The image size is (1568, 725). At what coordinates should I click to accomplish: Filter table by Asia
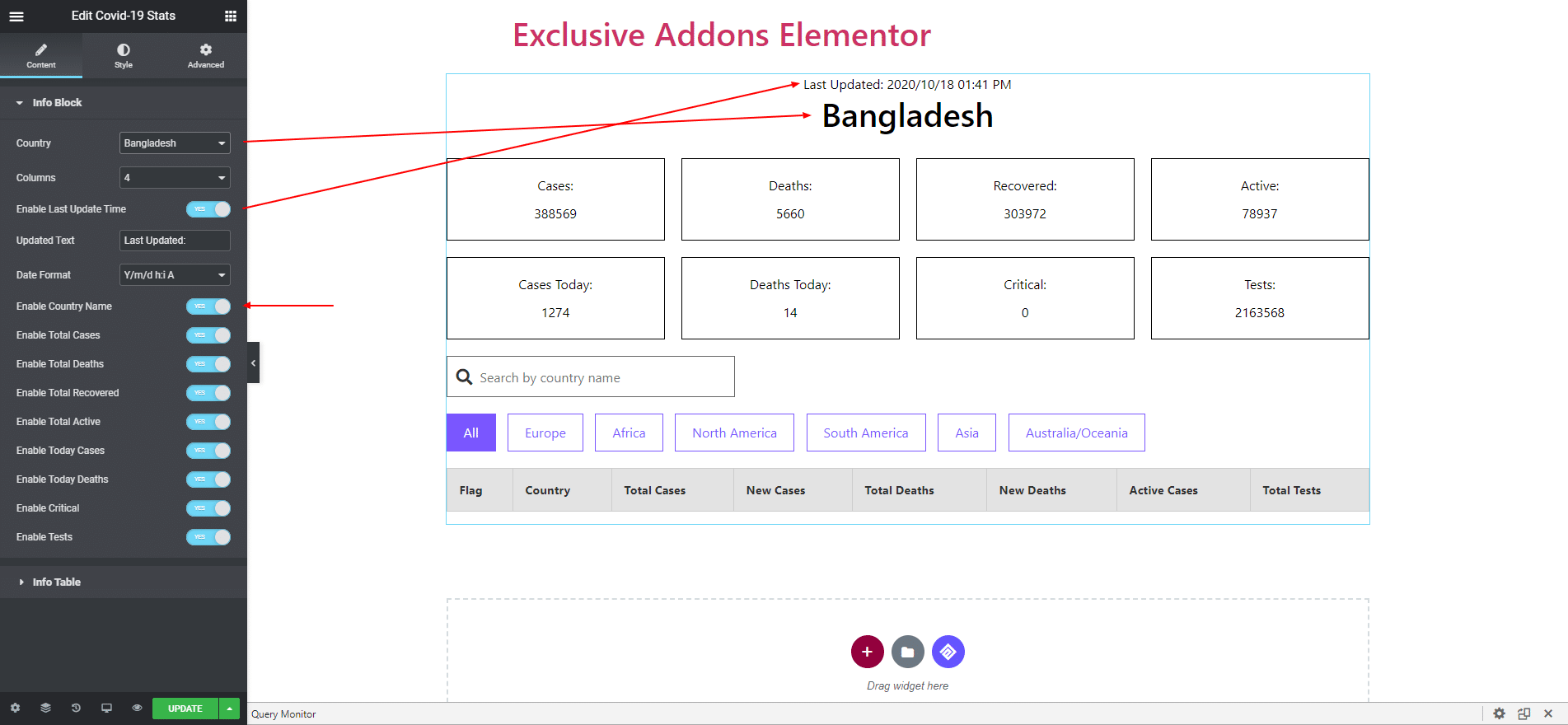click(967, 433)
